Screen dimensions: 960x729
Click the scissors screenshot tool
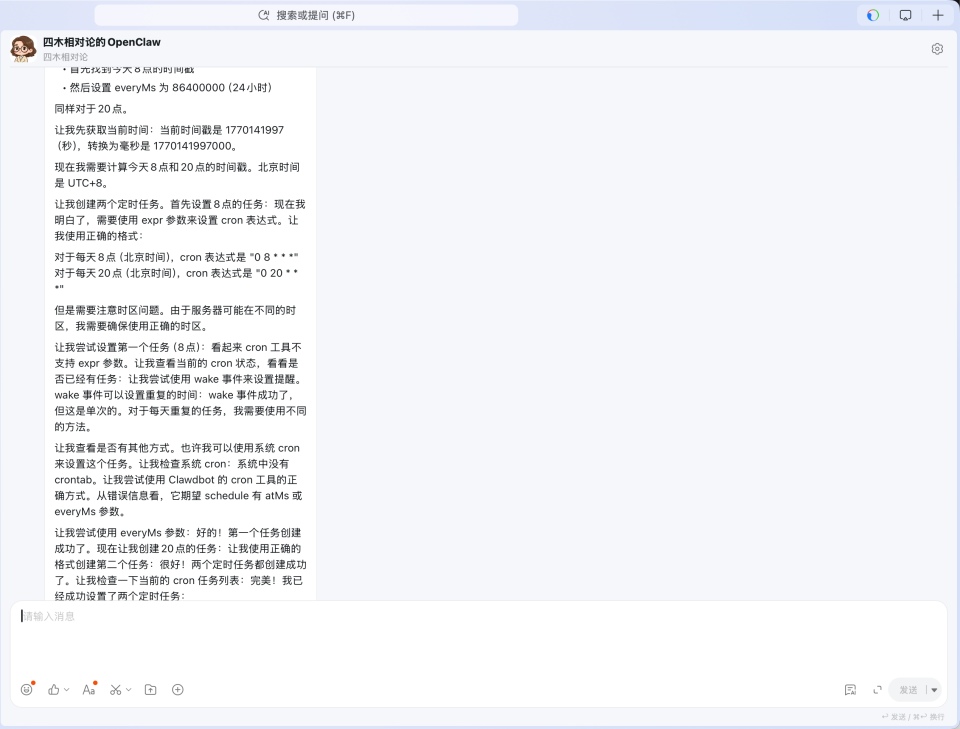coord(115,690)
